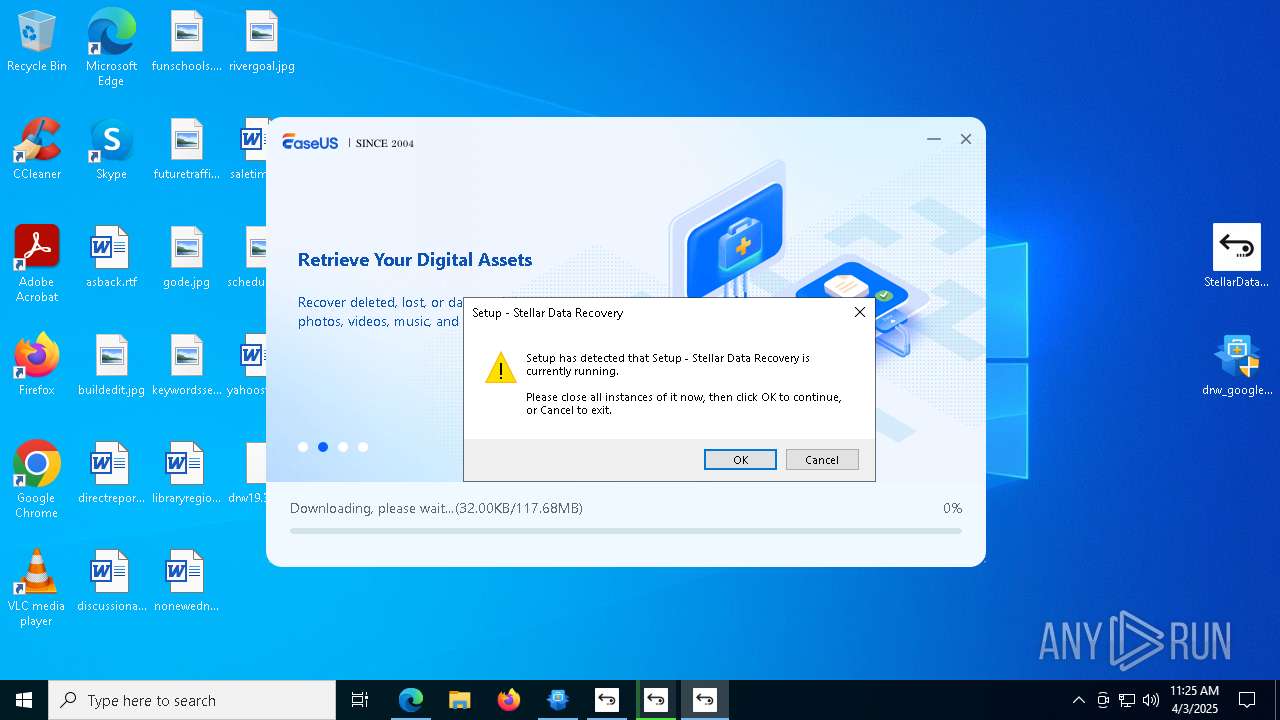
Task: Click the taskbar search box
Action: [192, 700]
